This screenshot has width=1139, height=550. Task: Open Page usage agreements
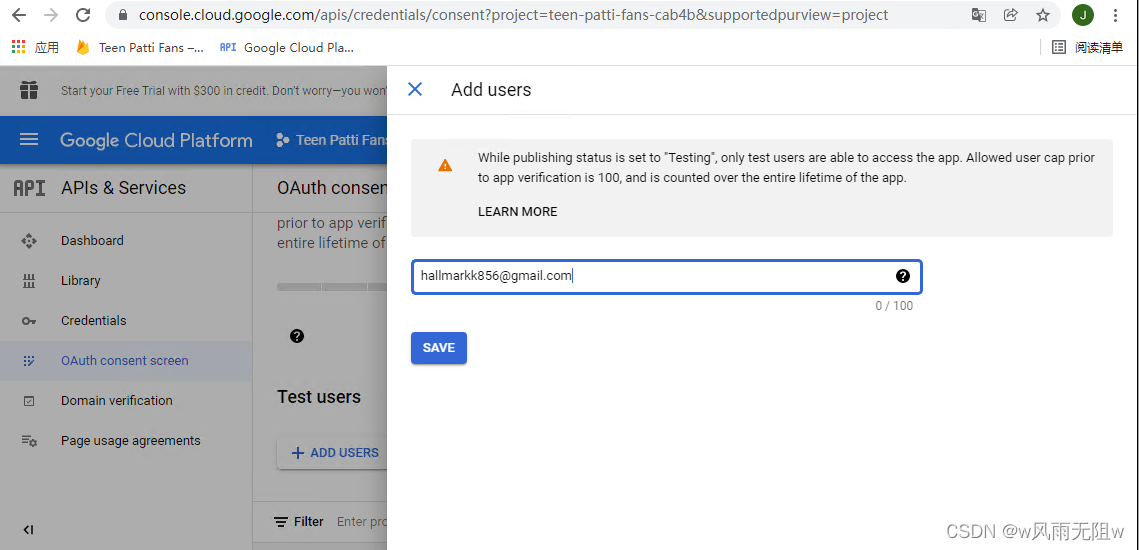coord(130,441)
